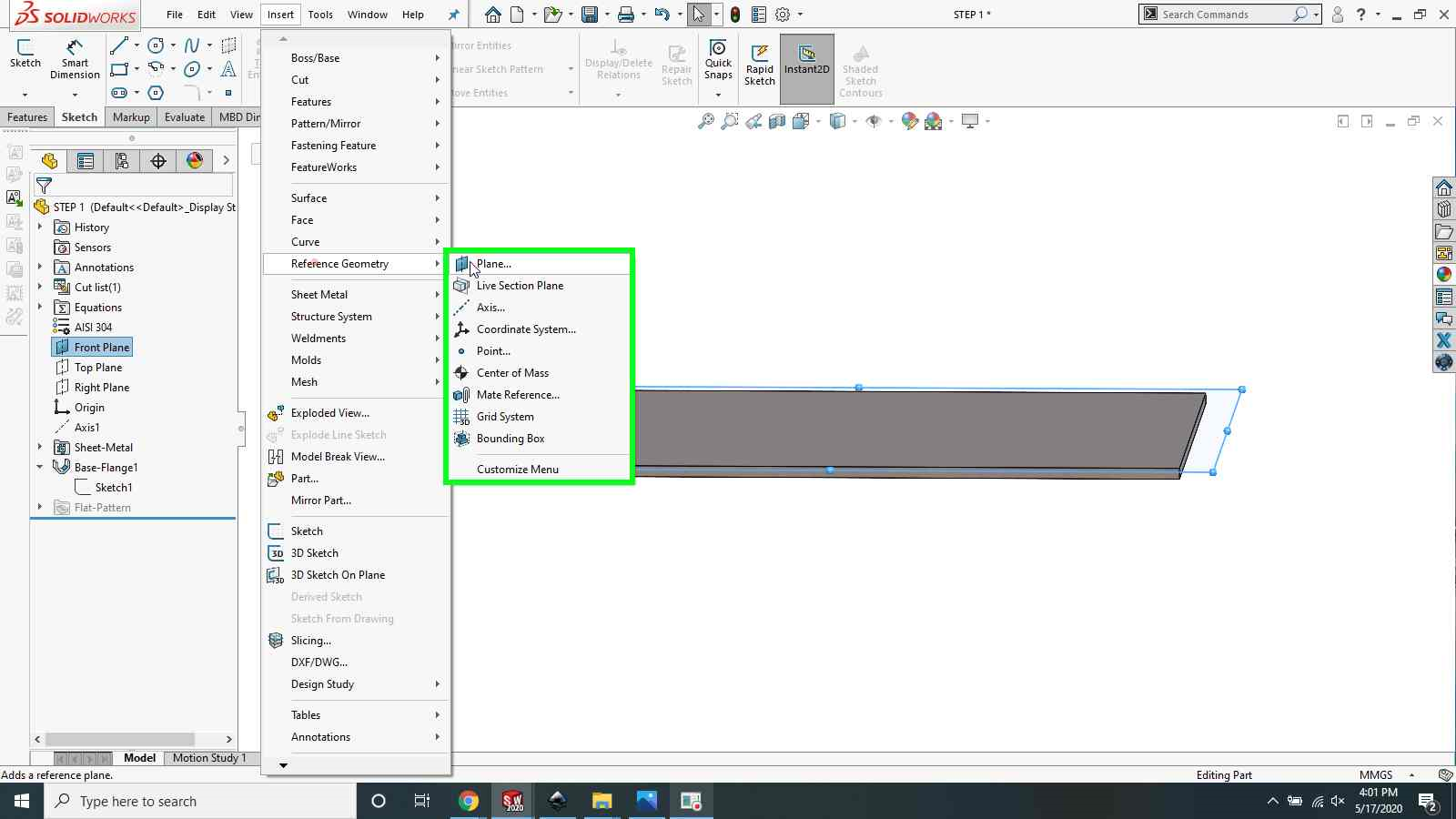Select Front Plane in feature tree
Viewport: 1456px width, 819px height.
[93, 348]
